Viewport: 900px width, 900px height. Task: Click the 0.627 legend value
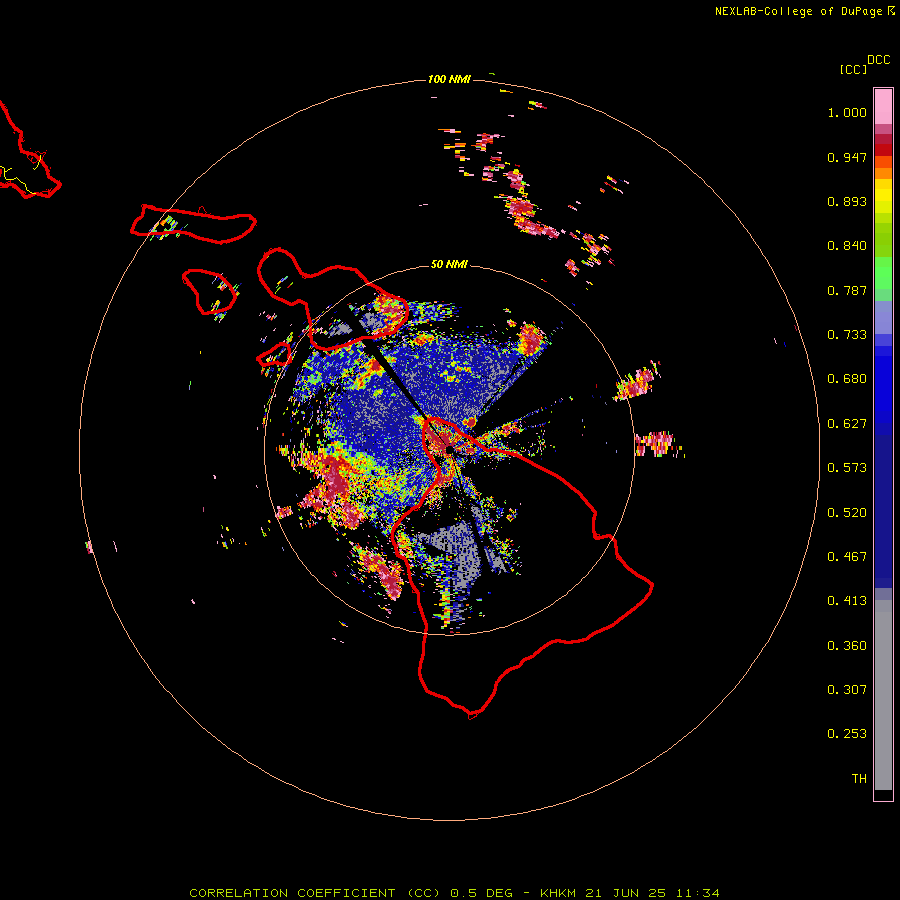click(847, 424)
